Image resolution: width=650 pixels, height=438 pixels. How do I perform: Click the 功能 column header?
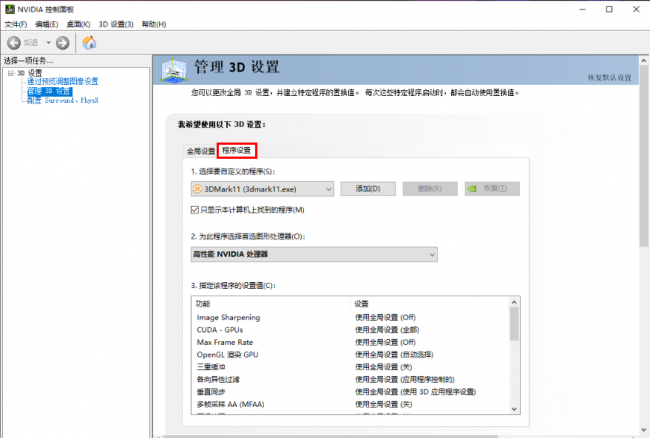[x=271, y=304]
